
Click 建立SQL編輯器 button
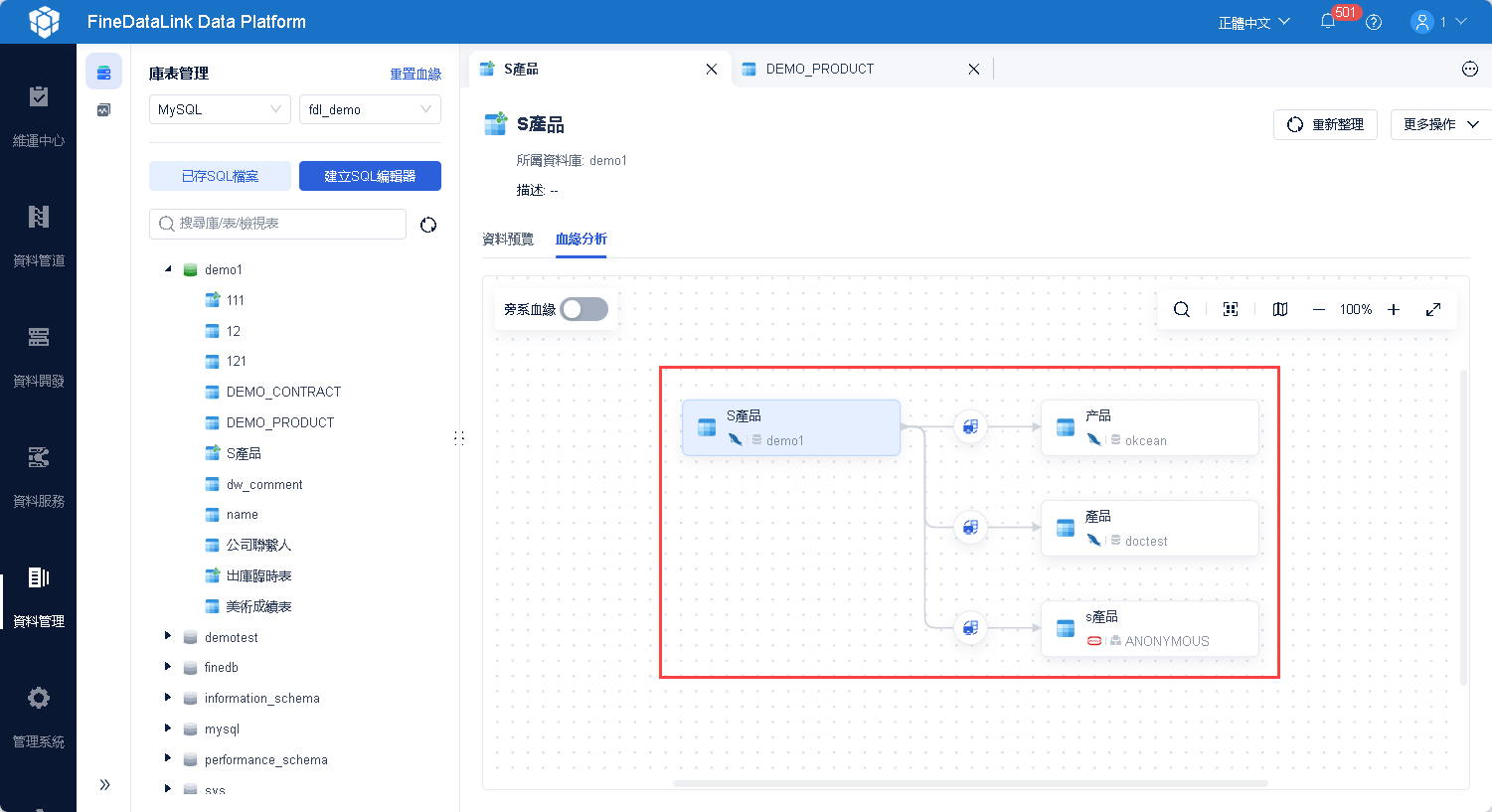click(x=370, y=176)
